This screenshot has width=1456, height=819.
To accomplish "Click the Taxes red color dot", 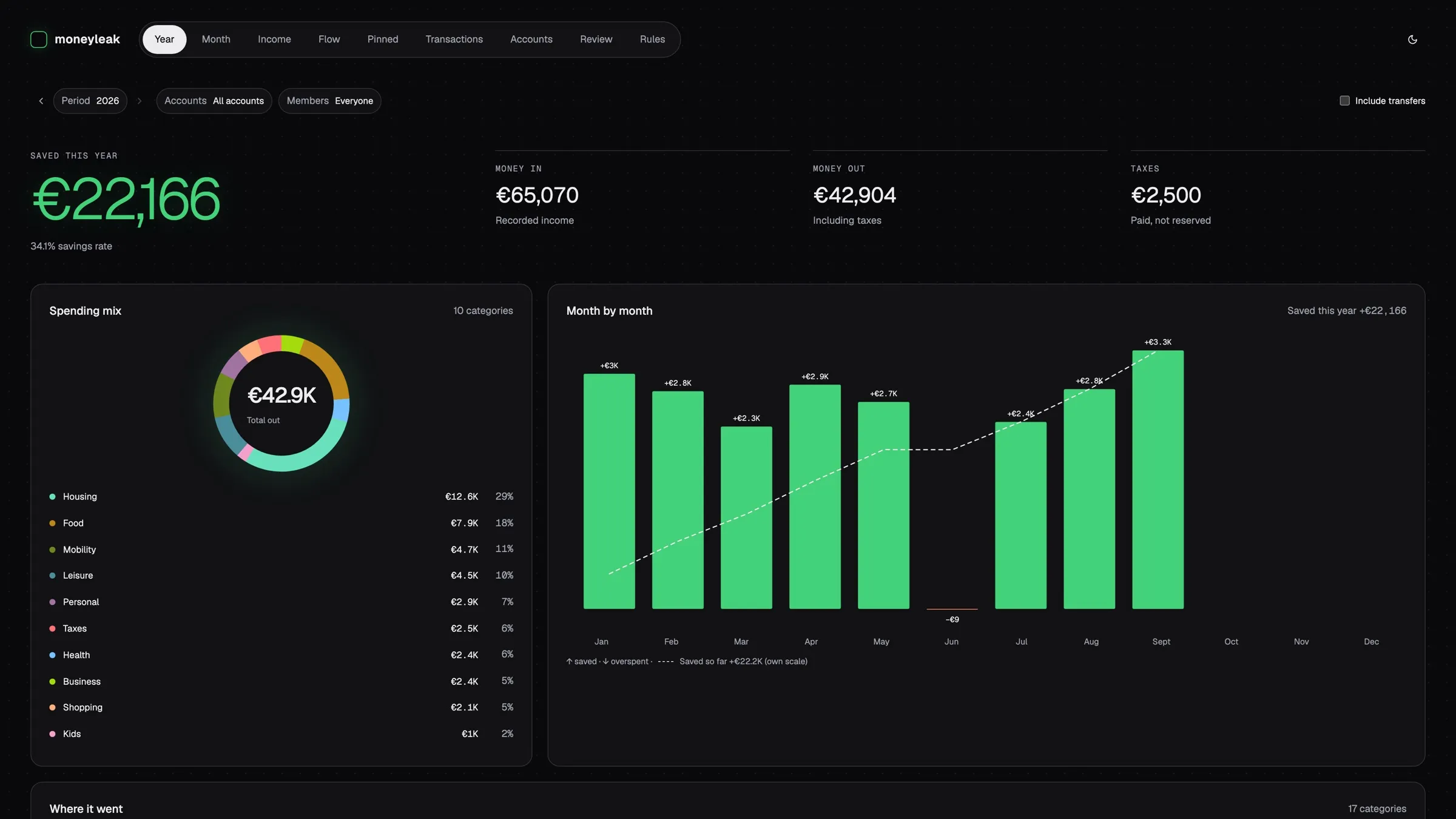I will pyautogui.click(x=52, y=629).
